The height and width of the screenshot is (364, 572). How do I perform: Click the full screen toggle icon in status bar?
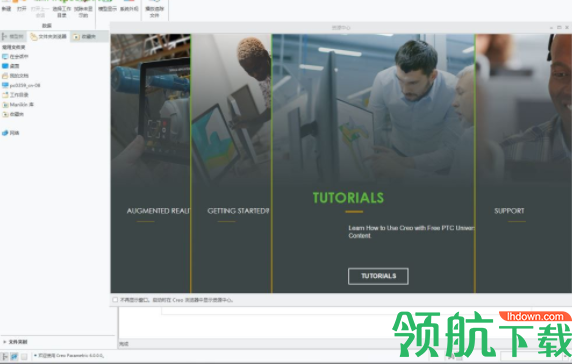pyautogui.click(x=24, y=356)
